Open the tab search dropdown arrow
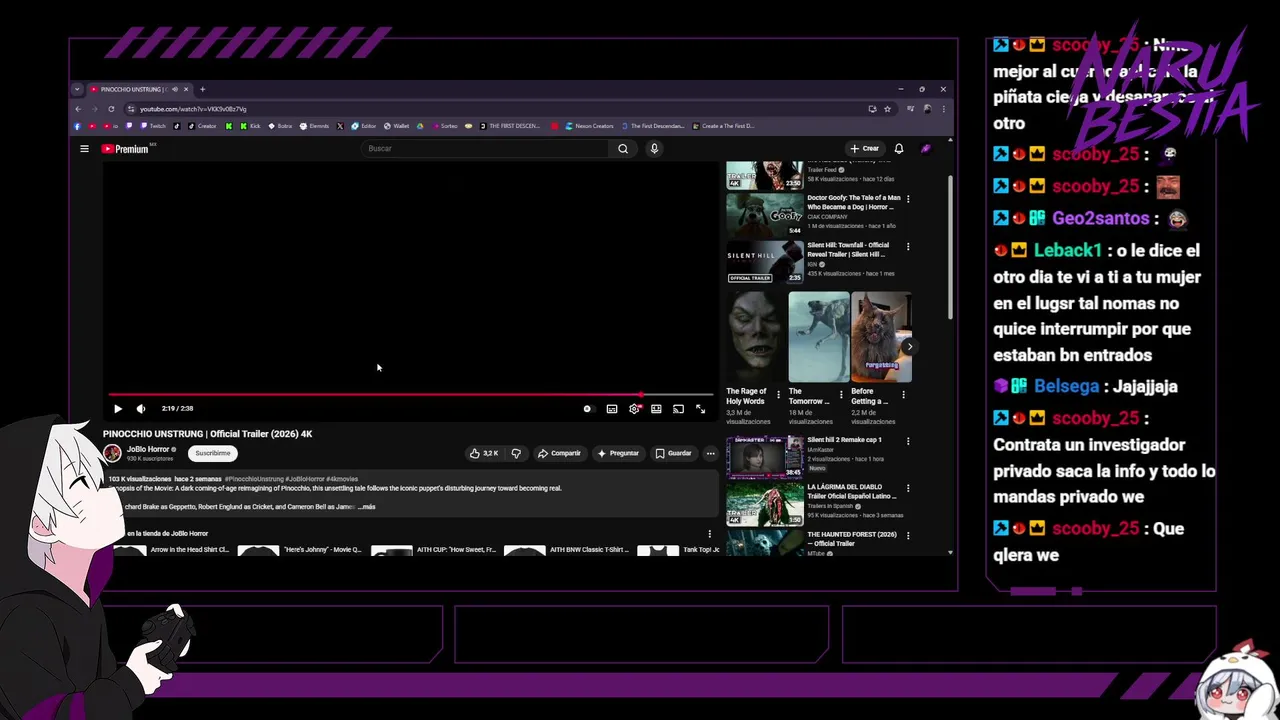 (77, 89)
